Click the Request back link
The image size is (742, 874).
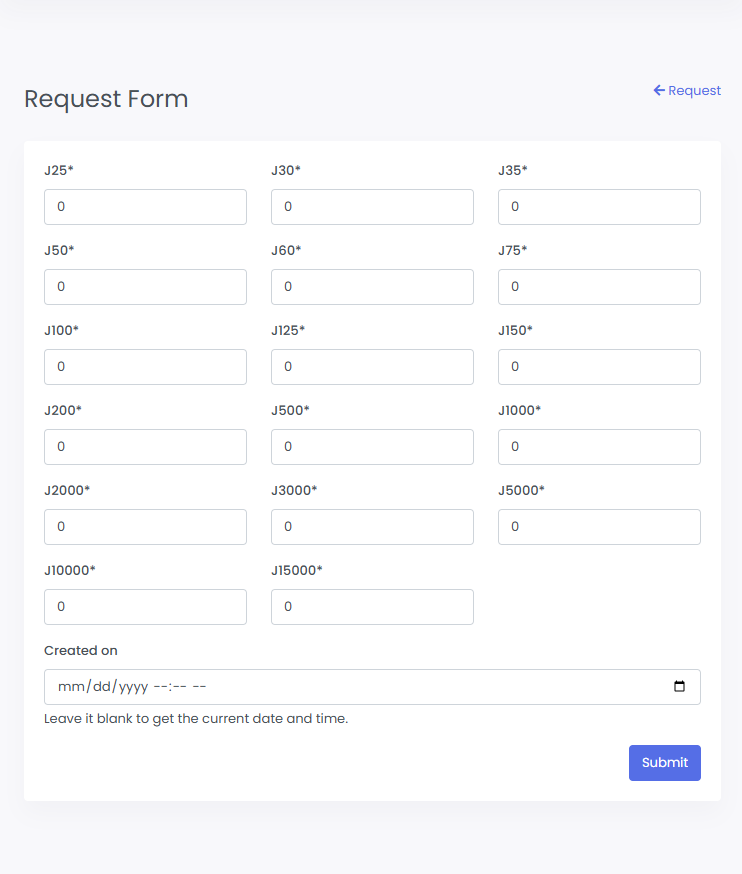[687, 91]
